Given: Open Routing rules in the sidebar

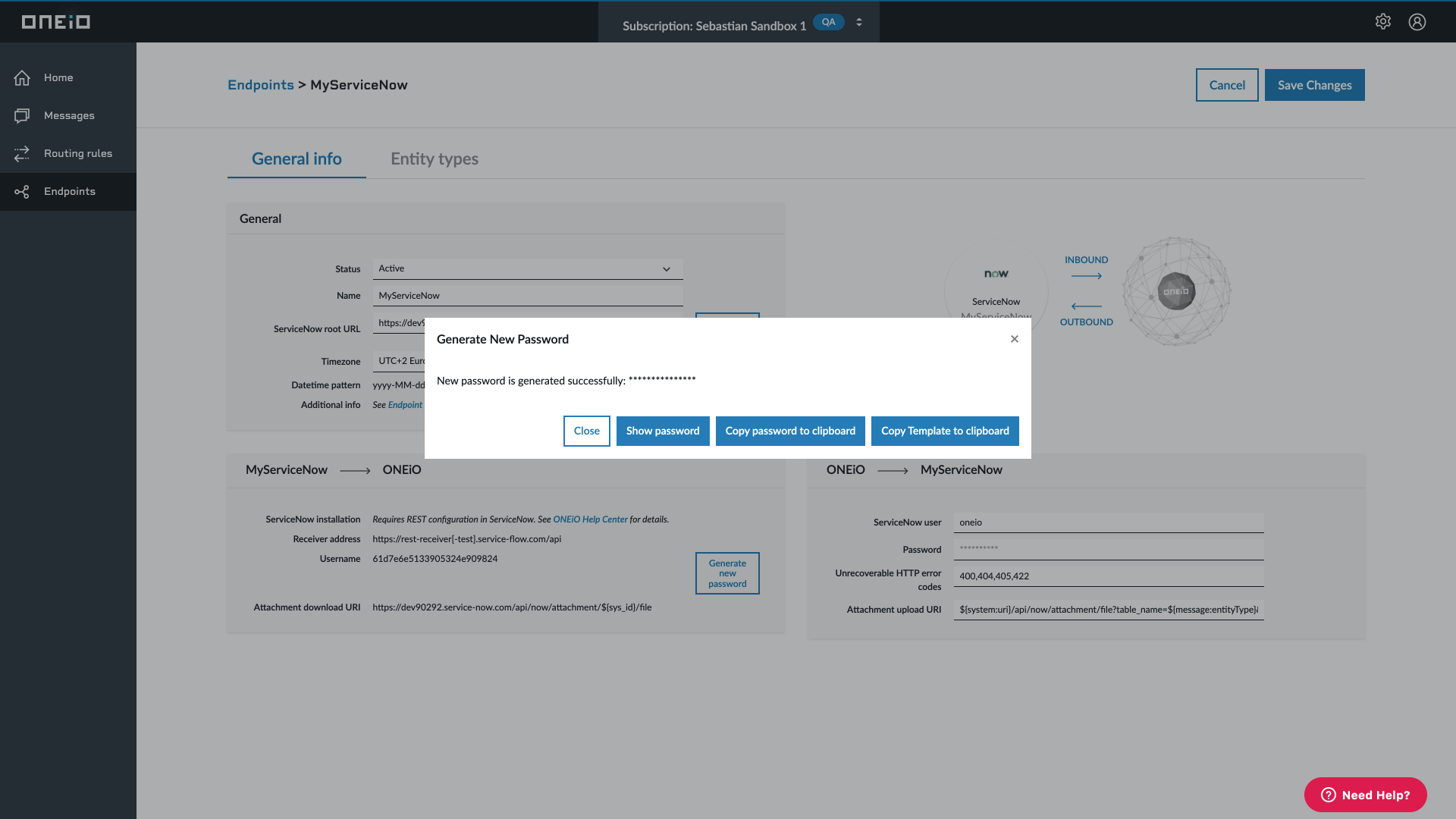Looking at the screenshot, I should [68, 153].
